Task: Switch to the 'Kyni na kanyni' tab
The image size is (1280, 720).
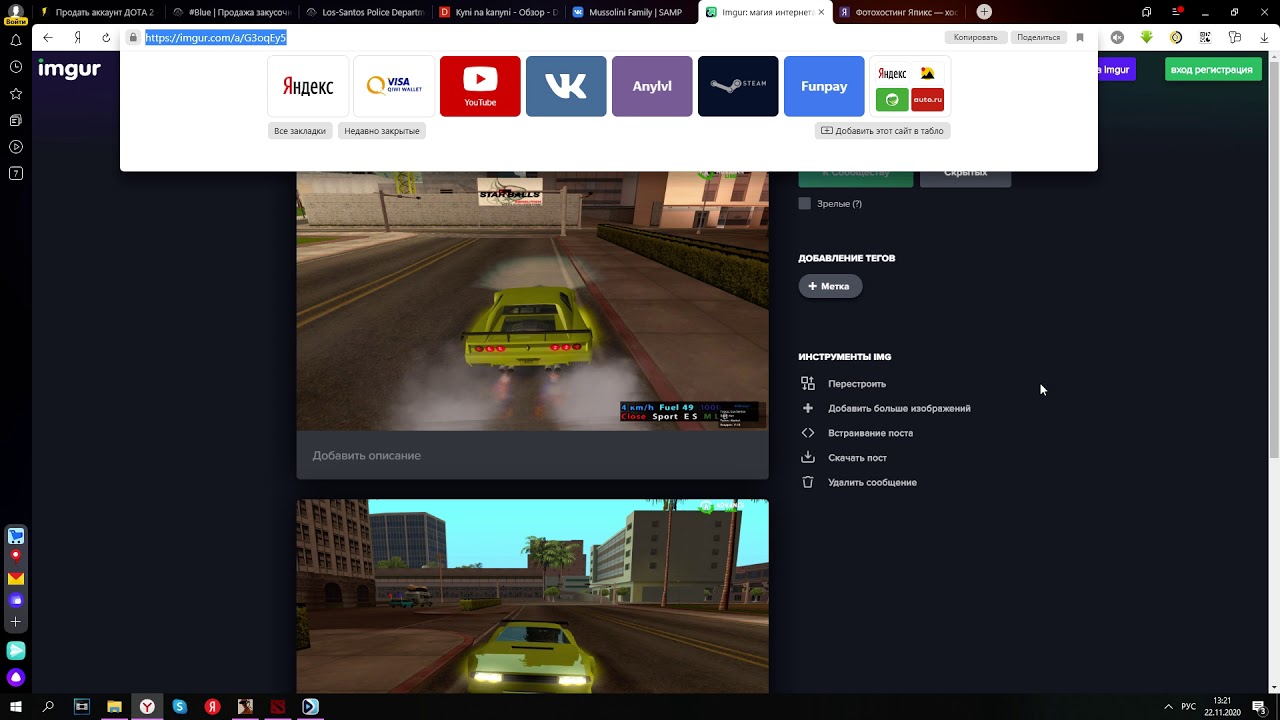Action: point(498,12)
